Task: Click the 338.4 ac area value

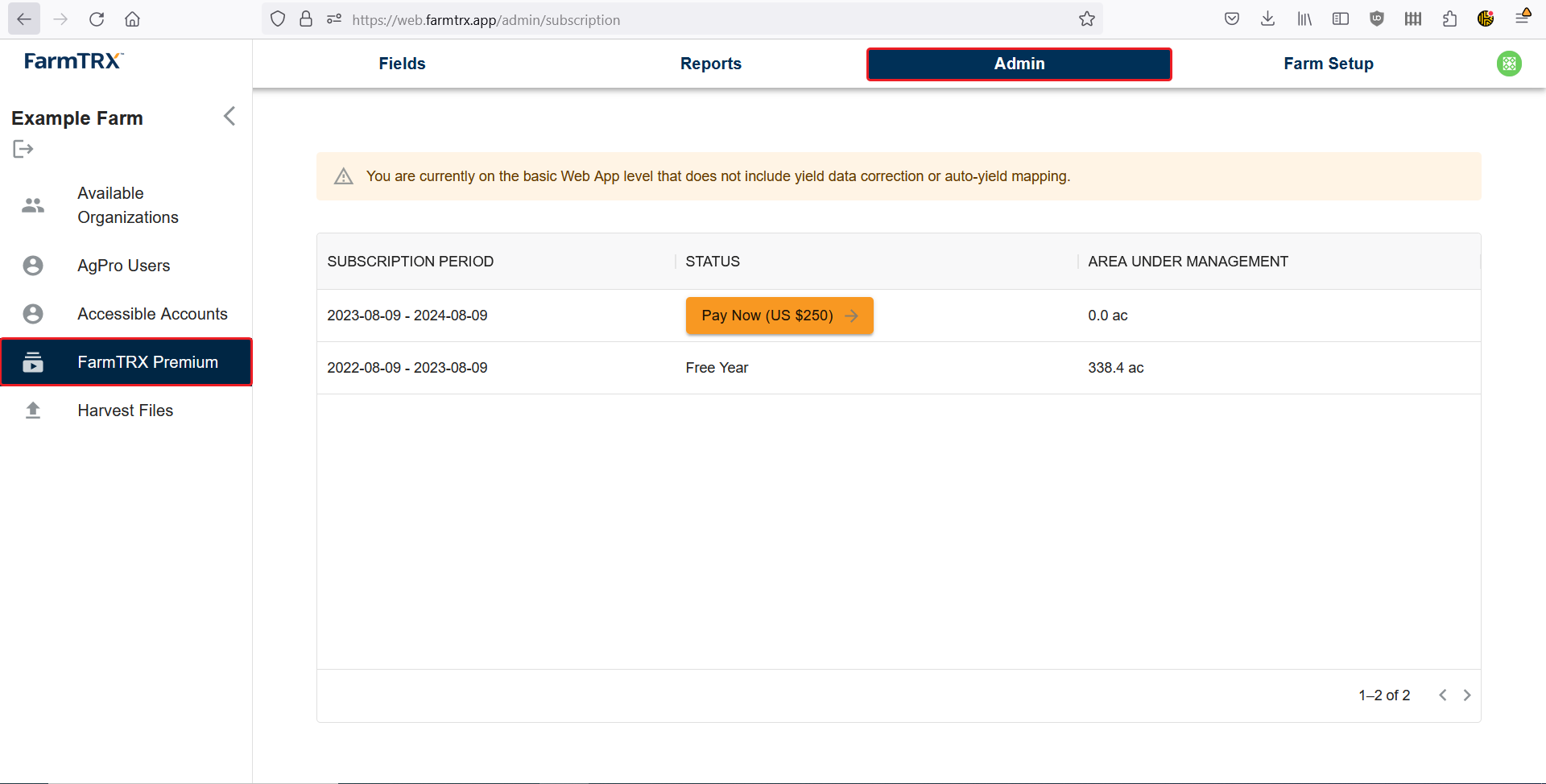Action: point(1116,368)
